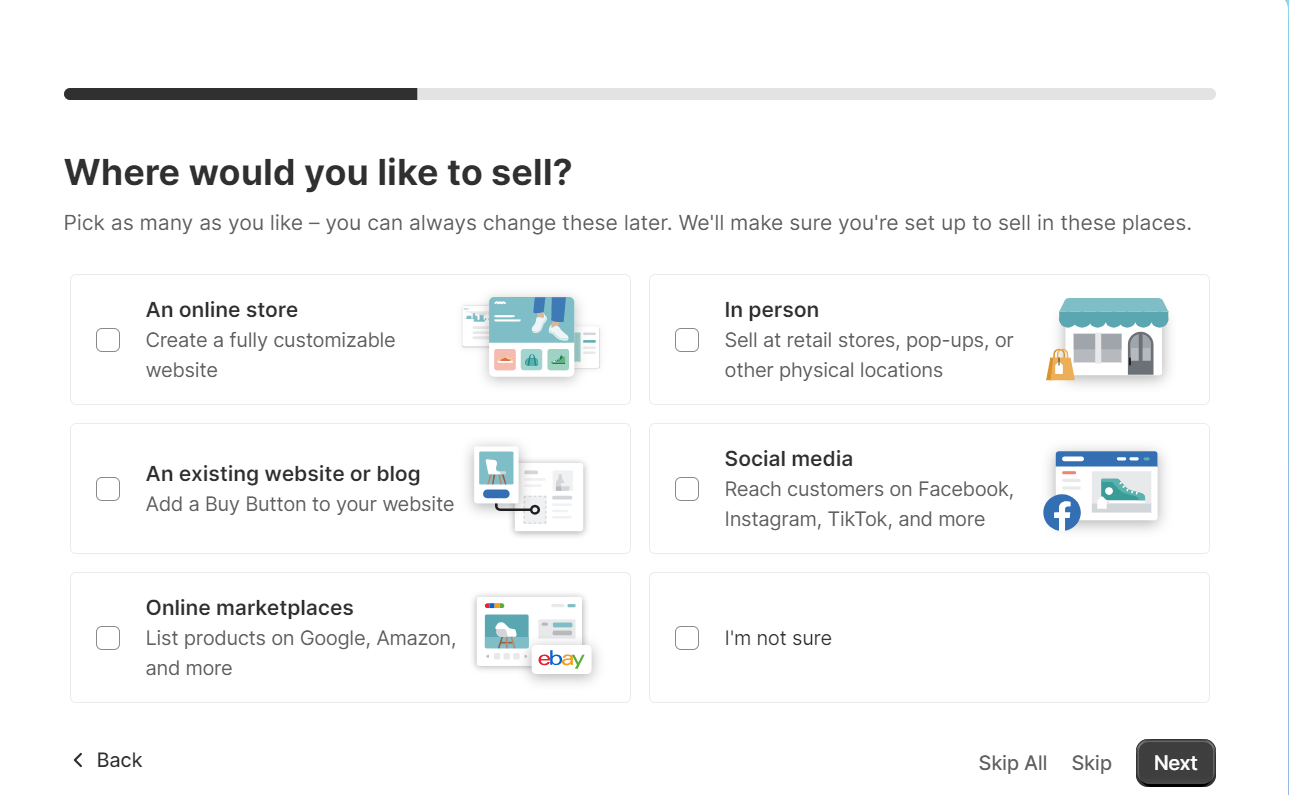Screen dimensions: 1289x795
Task: Click the Facebook social media illustration
Action: [x=1102, y=488]
